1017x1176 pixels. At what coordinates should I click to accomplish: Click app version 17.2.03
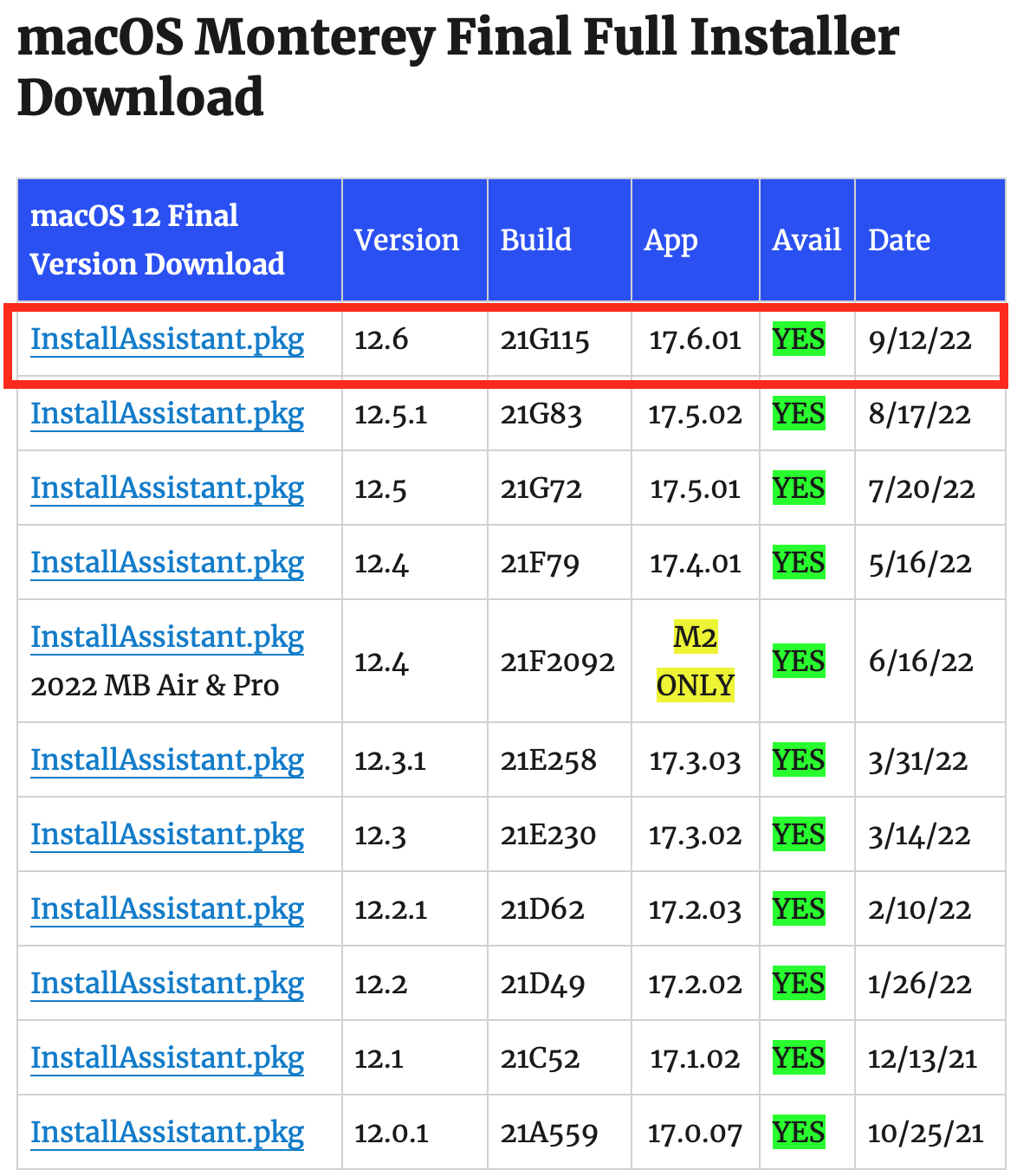click(696, 910)
